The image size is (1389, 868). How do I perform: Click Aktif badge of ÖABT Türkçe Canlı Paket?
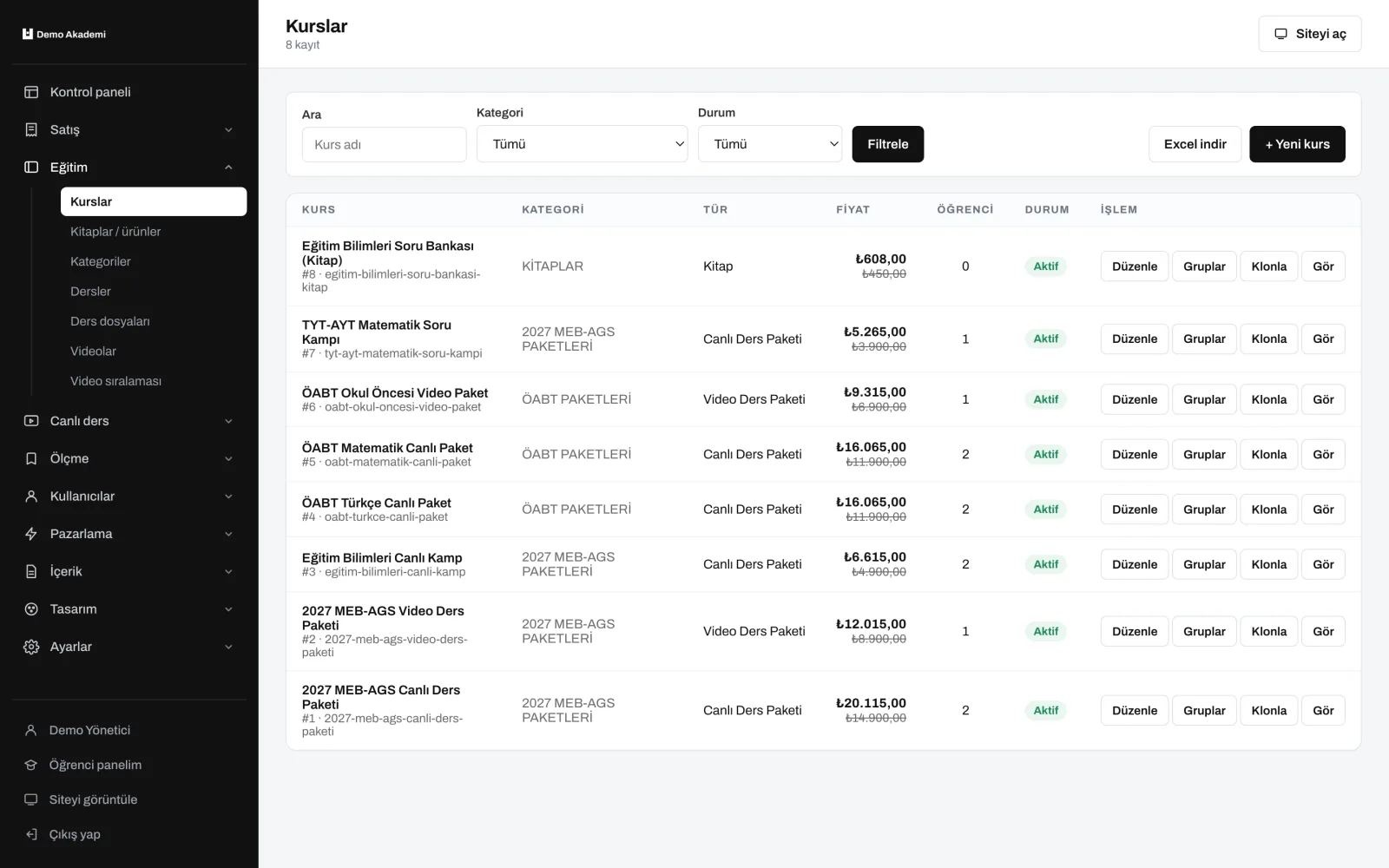click(1045, 510)
